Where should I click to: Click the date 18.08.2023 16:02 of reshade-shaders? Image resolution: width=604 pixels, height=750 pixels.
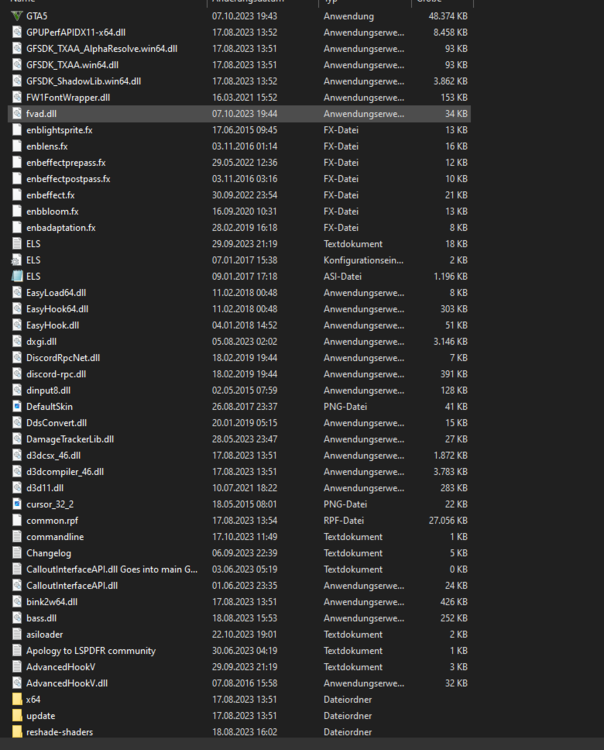[244, 732]
